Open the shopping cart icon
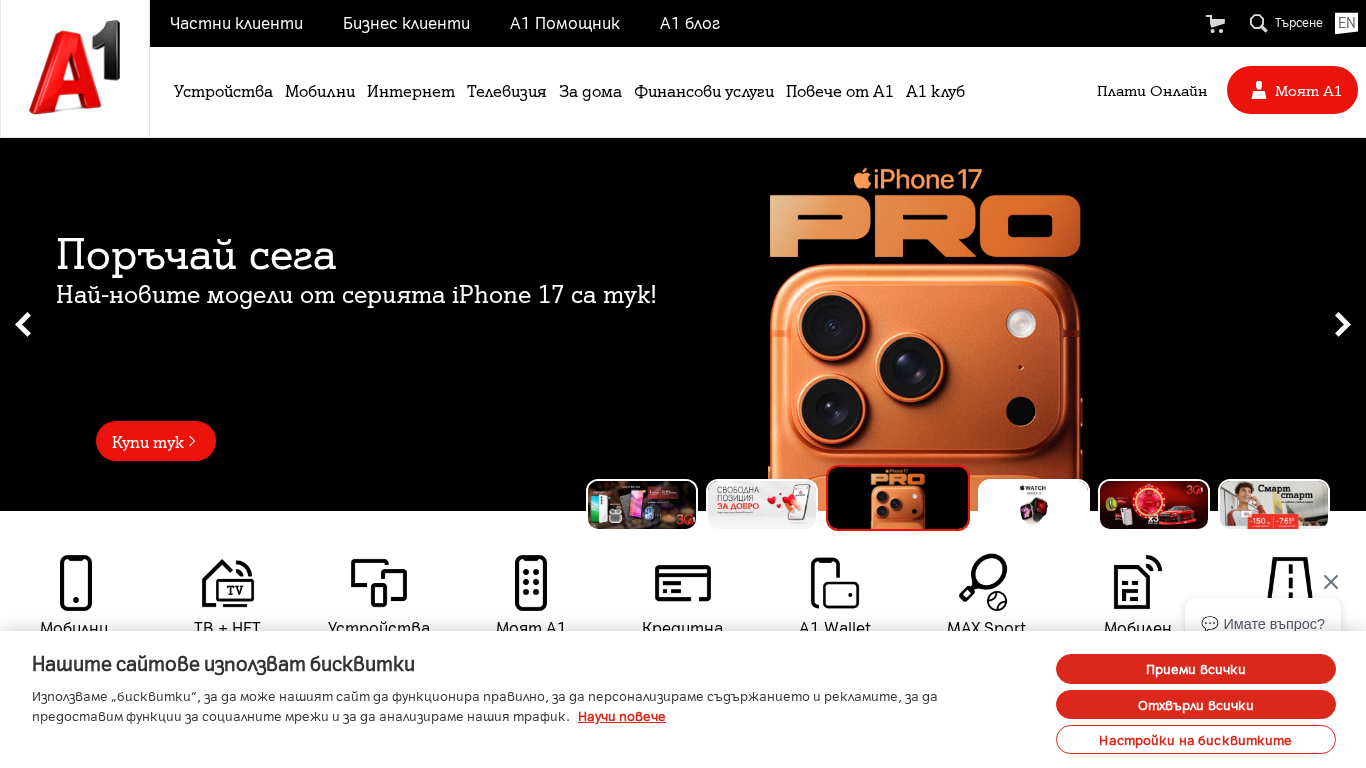The width and height of the screenshot is (1366, 768). pyautogui.click(x=1216, y=24)
